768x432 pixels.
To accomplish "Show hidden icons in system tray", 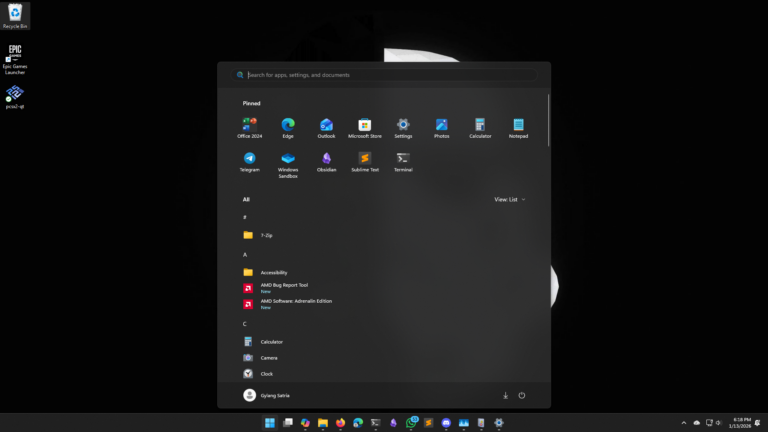I will pyautogui.click(x=684, y=423).
